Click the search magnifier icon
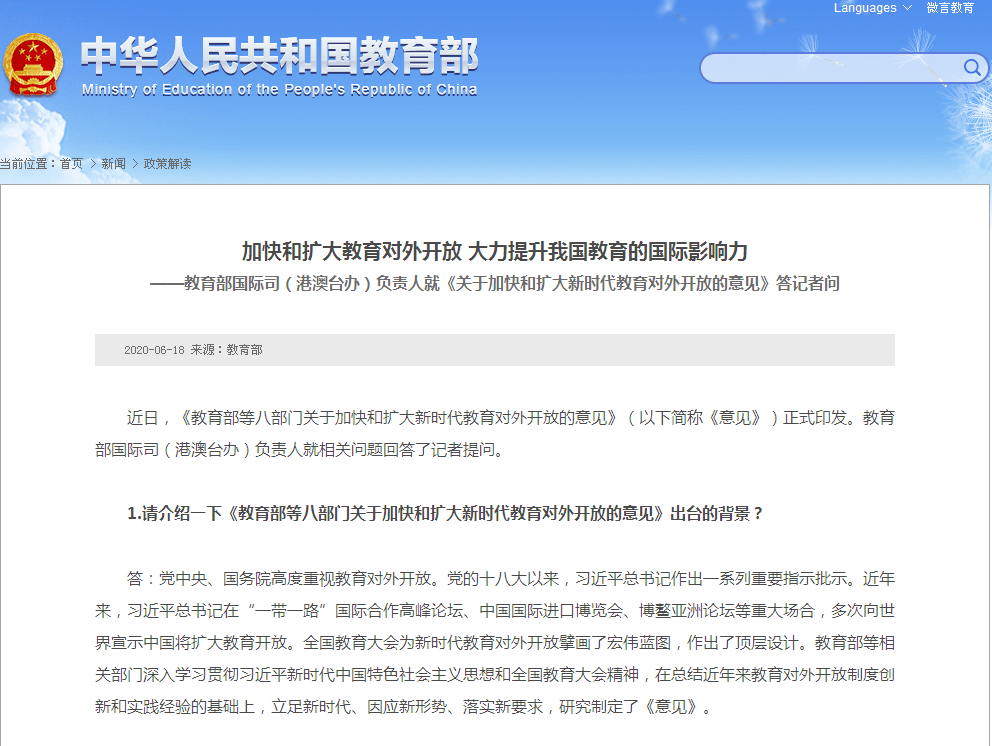Image resolution: width=992 pixels, height=746 pixels. click(971, 68)
